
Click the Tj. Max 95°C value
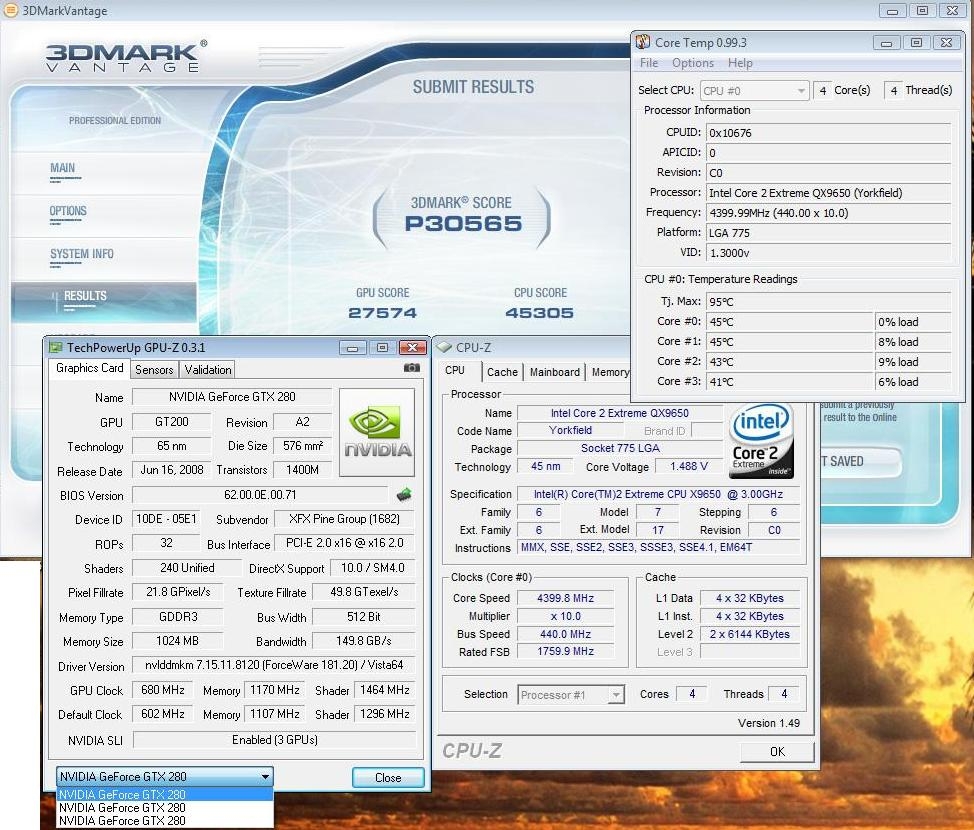pos(829,302)
